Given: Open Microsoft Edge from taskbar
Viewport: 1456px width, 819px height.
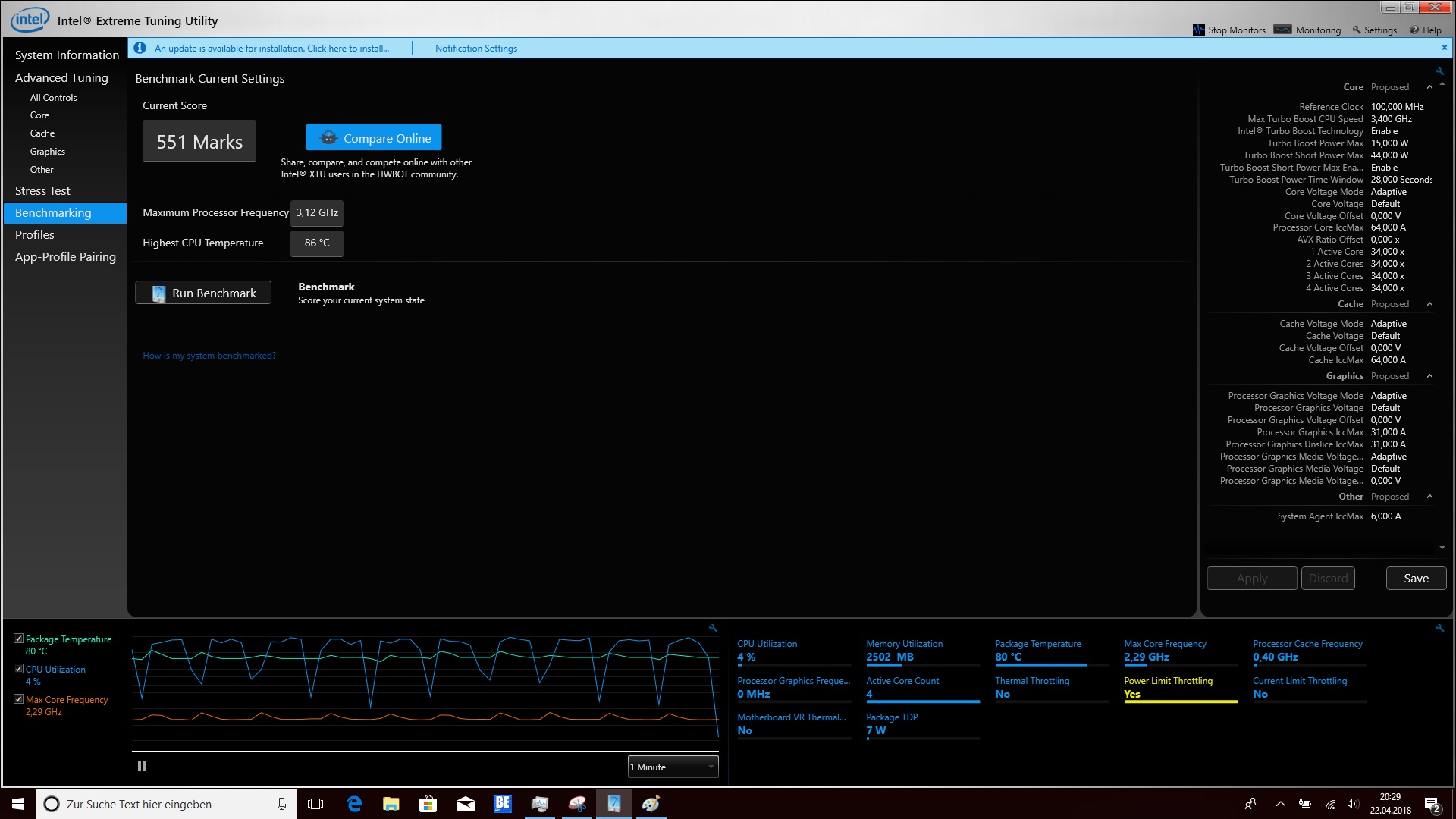Looking at the screenshot, I should [x=354, y=804].
